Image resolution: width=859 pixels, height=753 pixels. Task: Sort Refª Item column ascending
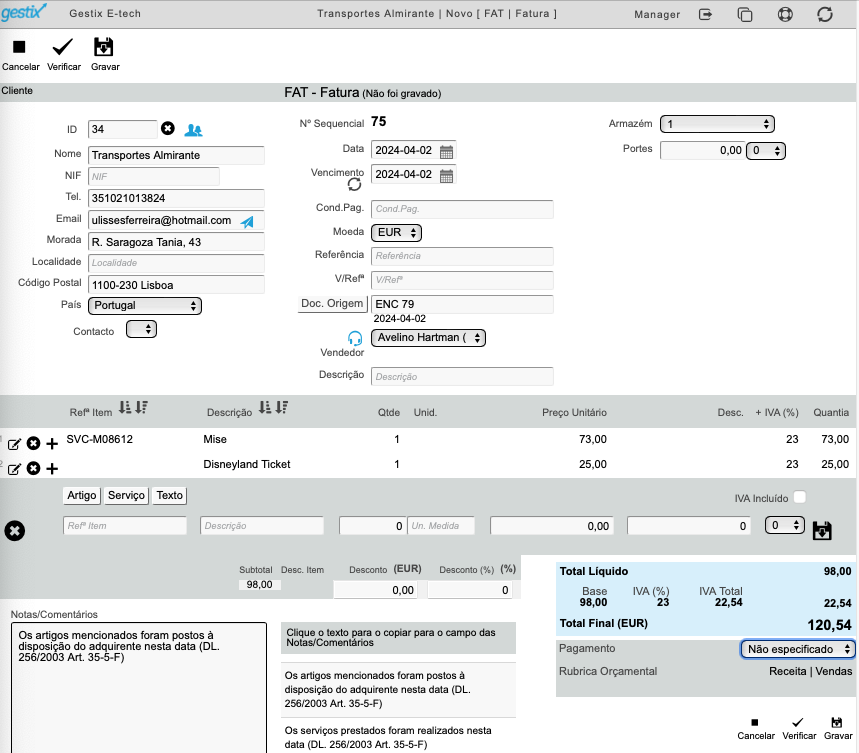[x=125, y=407]
